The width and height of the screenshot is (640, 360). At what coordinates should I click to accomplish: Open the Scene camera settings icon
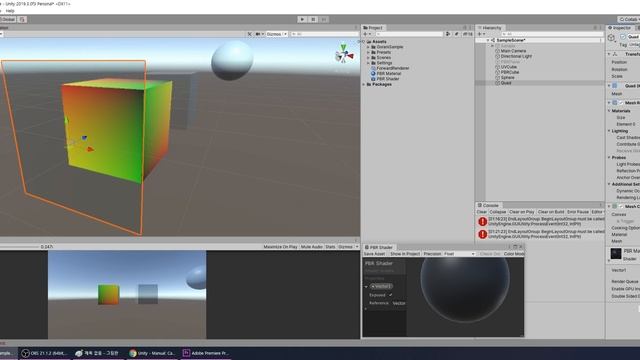(259, 34)
